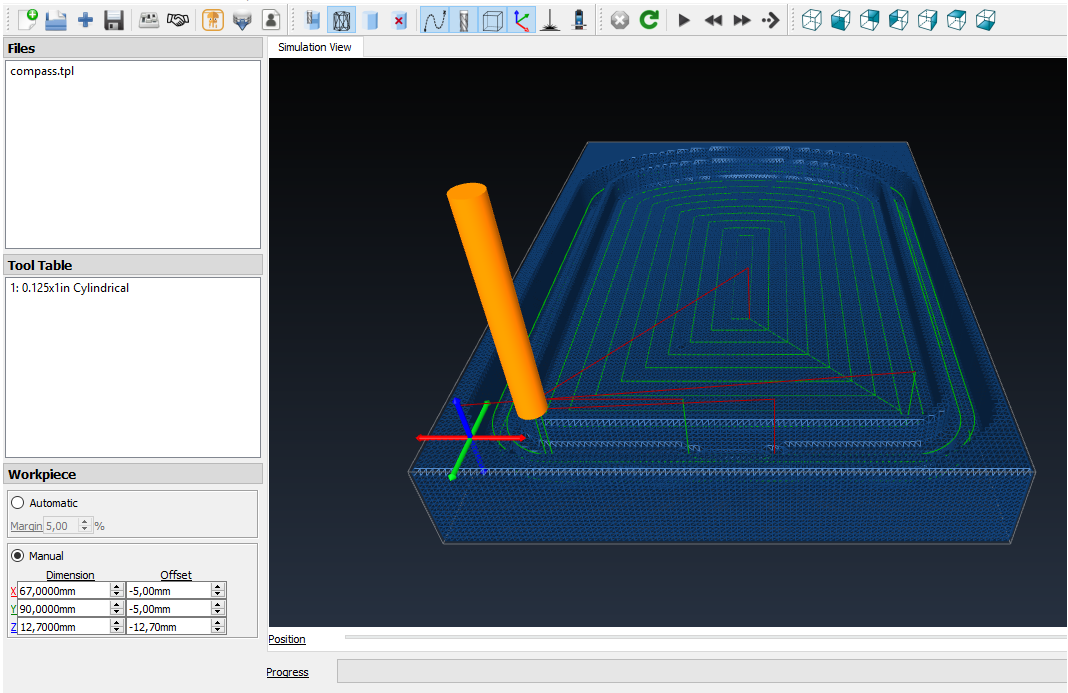This screenshot has height=693, width=1068.
Task: Click the Z offset spinner arrows
Action: [218, 627]
